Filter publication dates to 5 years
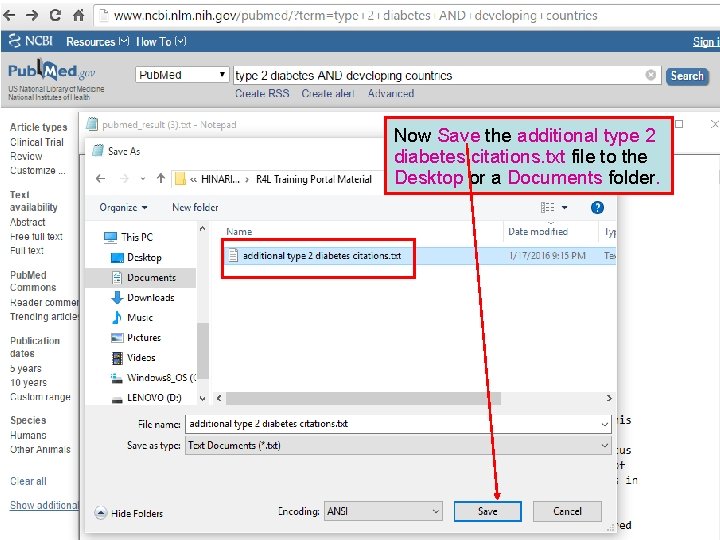 tap(26, 368)
